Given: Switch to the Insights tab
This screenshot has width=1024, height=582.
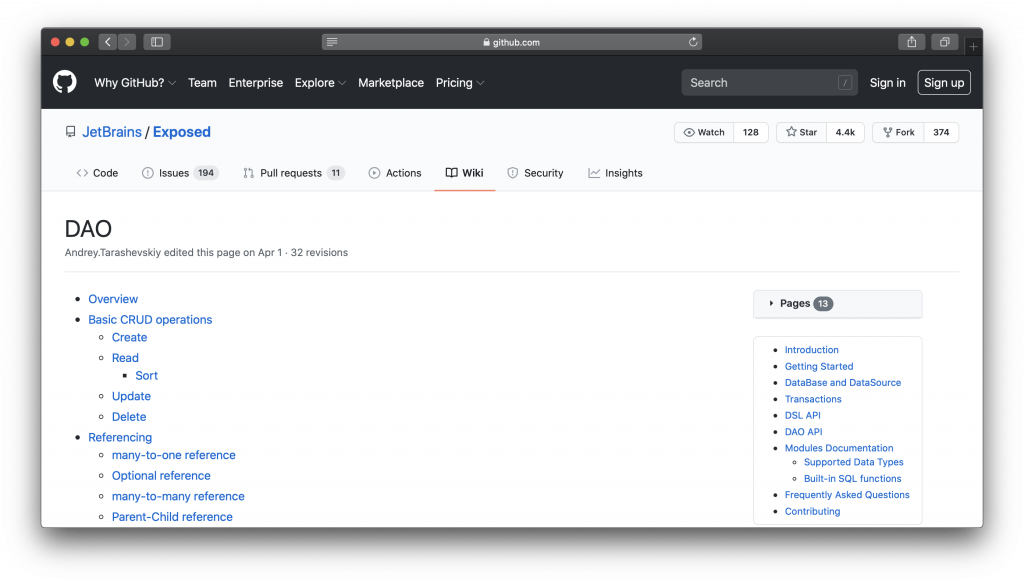Looking at the screenshot, I should (615, 173).
